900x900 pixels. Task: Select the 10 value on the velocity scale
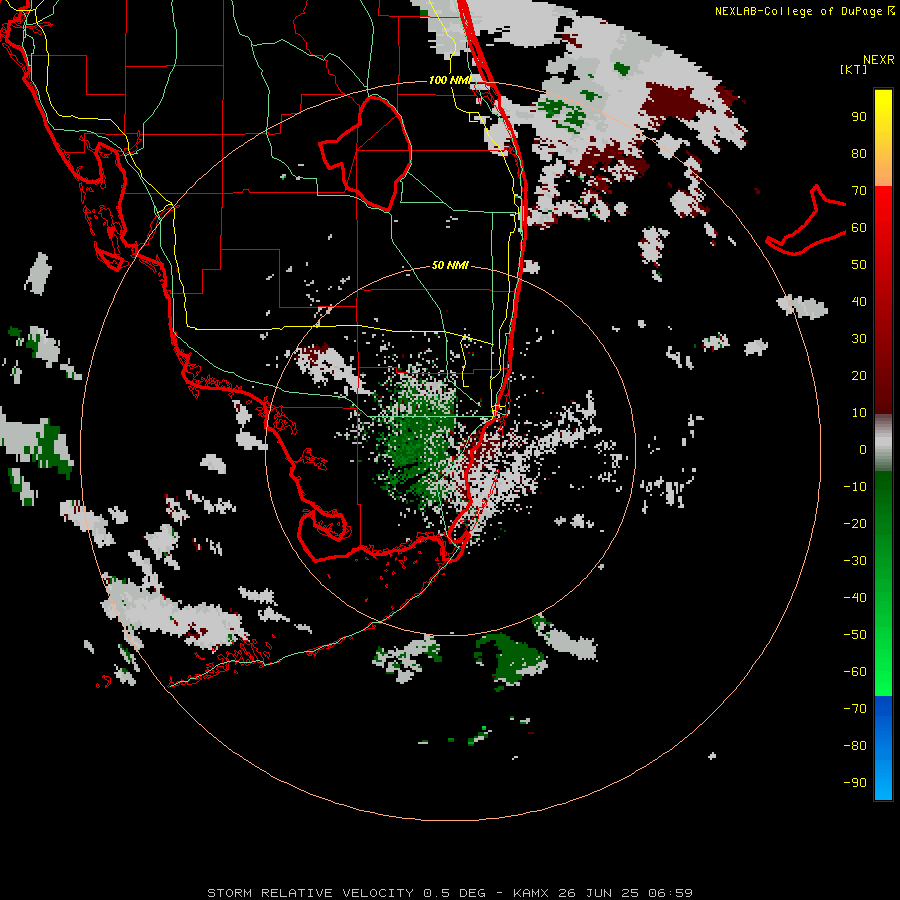[859, 413]
